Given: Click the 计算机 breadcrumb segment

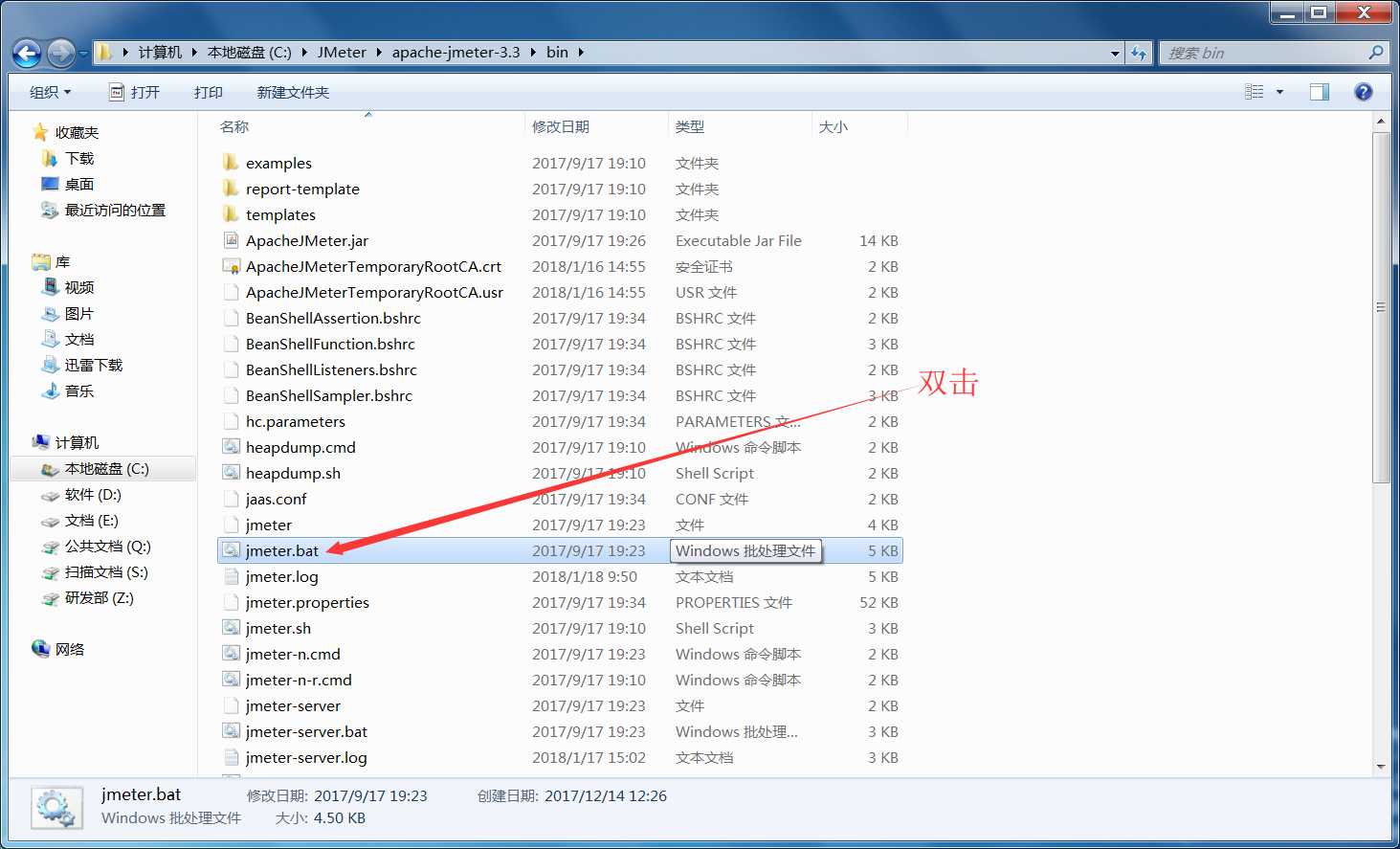Looking at the screenshot, I should coord(160,52).
